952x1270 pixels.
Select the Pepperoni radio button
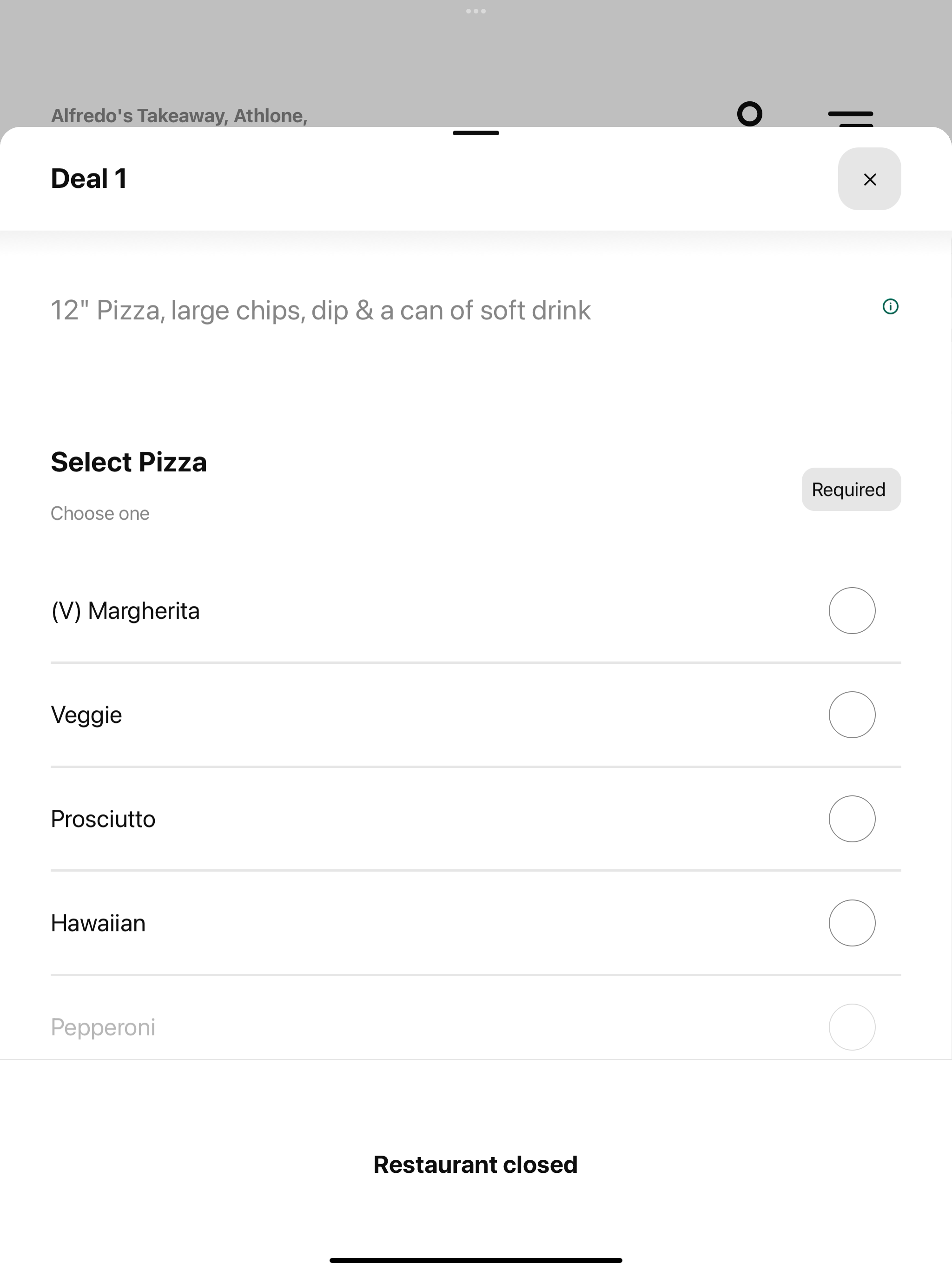pyautogui.click(x=852, y=1027)
